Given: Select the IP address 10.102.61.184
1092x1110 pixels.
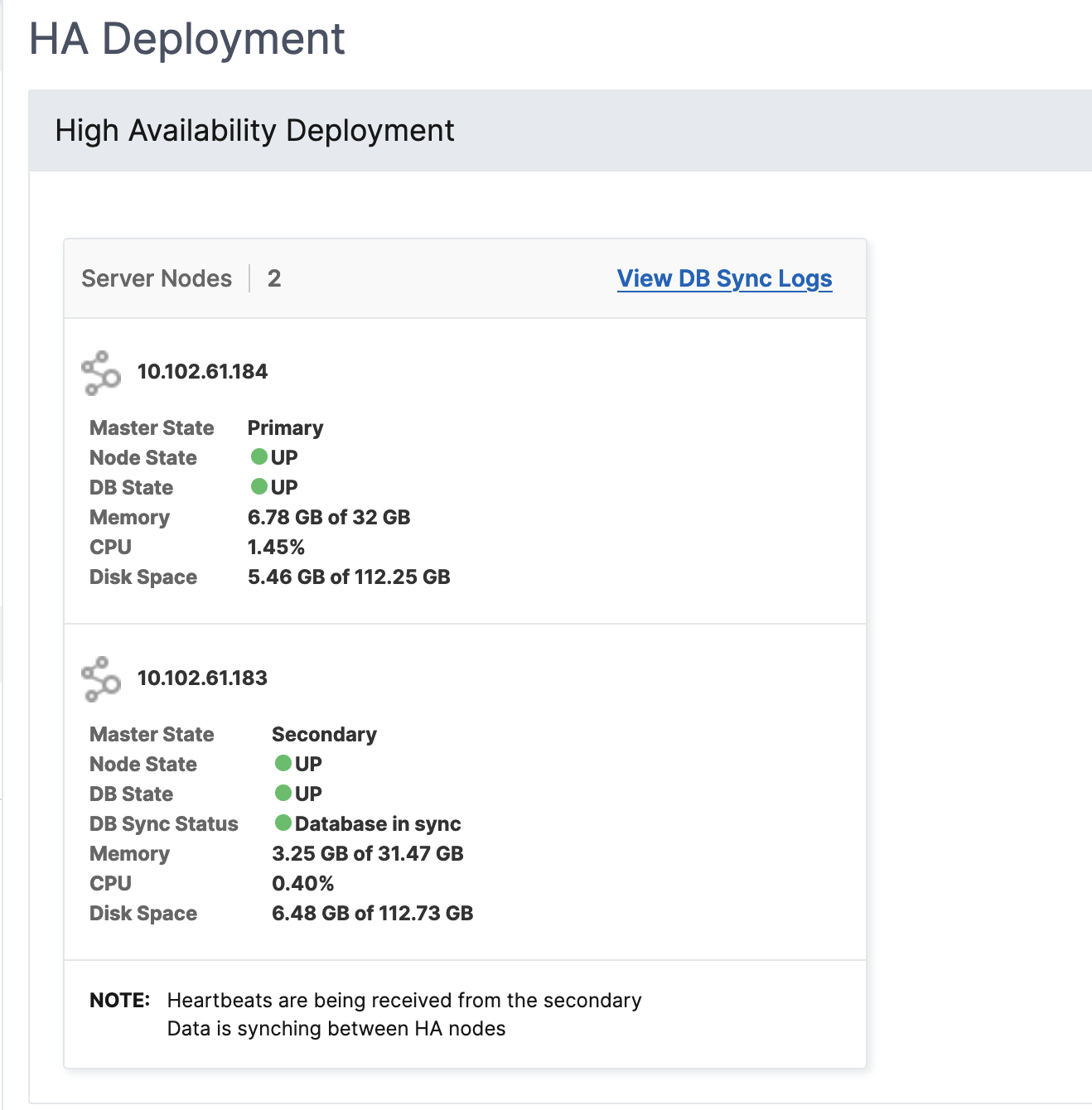Looking at the screenshot, I should pos(202,372).
